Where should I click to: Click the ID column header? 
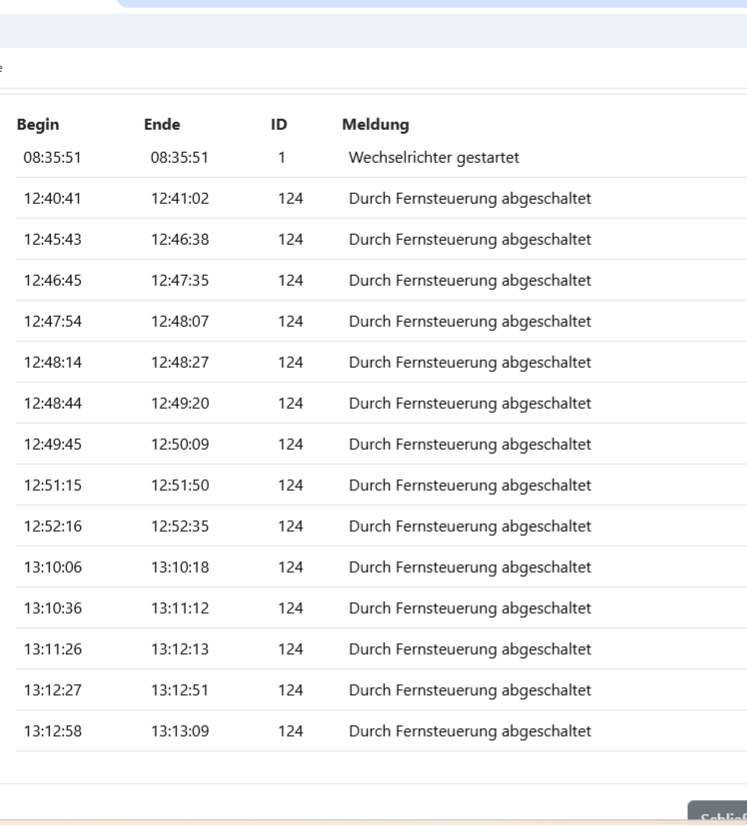pyautogui.click(x=279, y=125)
